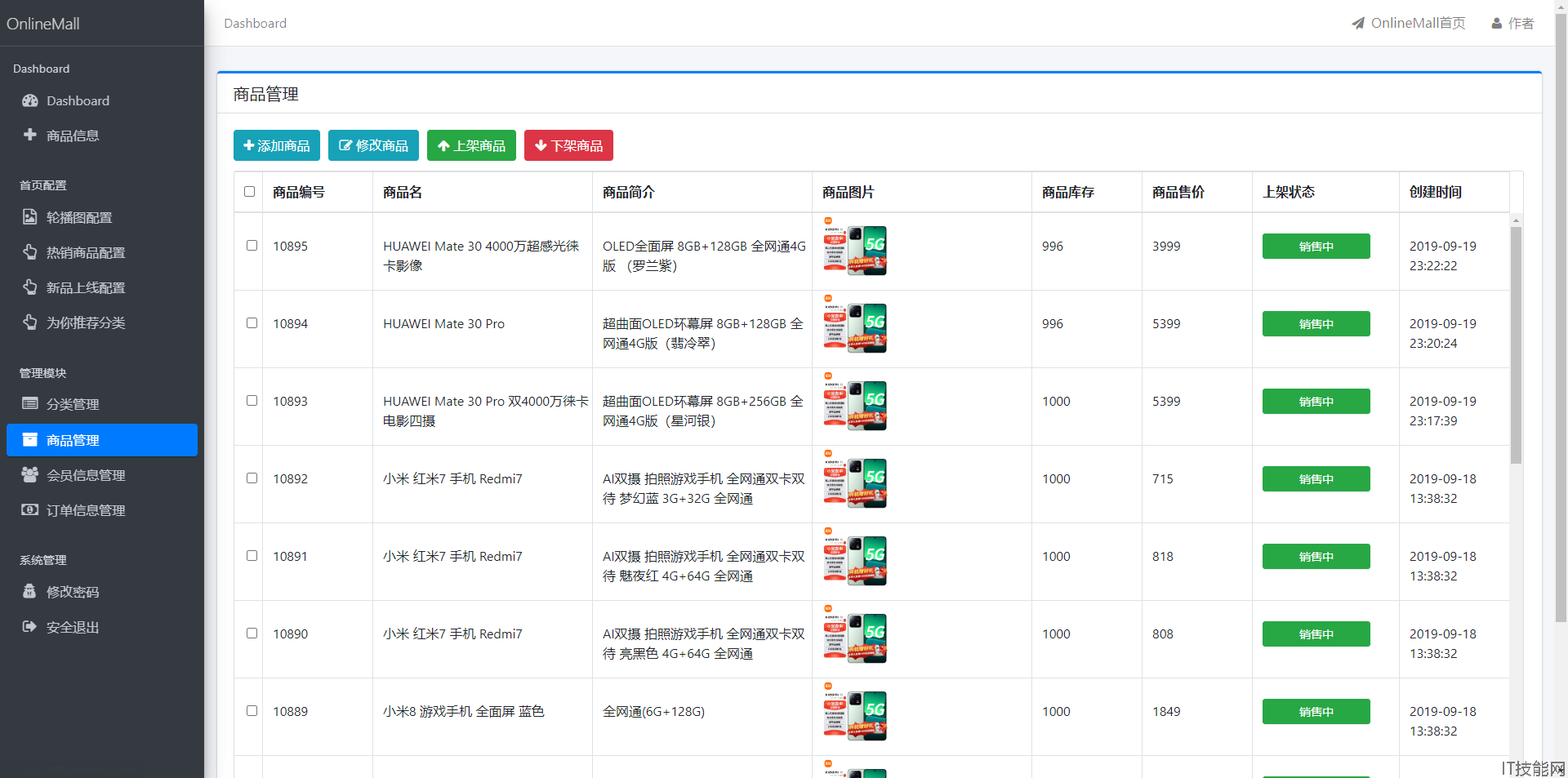Click the Dashboard gauge icon in sidebar

pos(30,100)
